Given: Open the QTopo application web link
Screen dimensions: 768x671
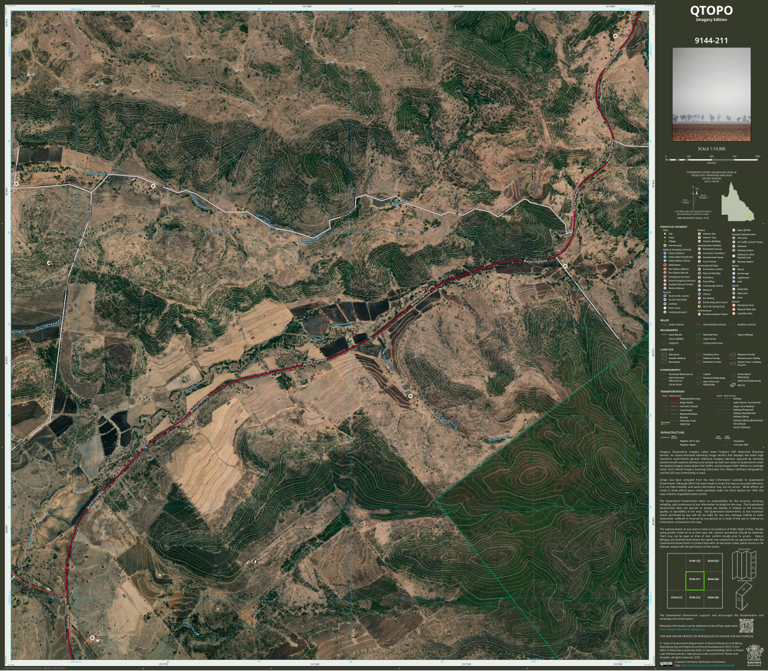Looking at the screenshot, I should tap(682, 630).
